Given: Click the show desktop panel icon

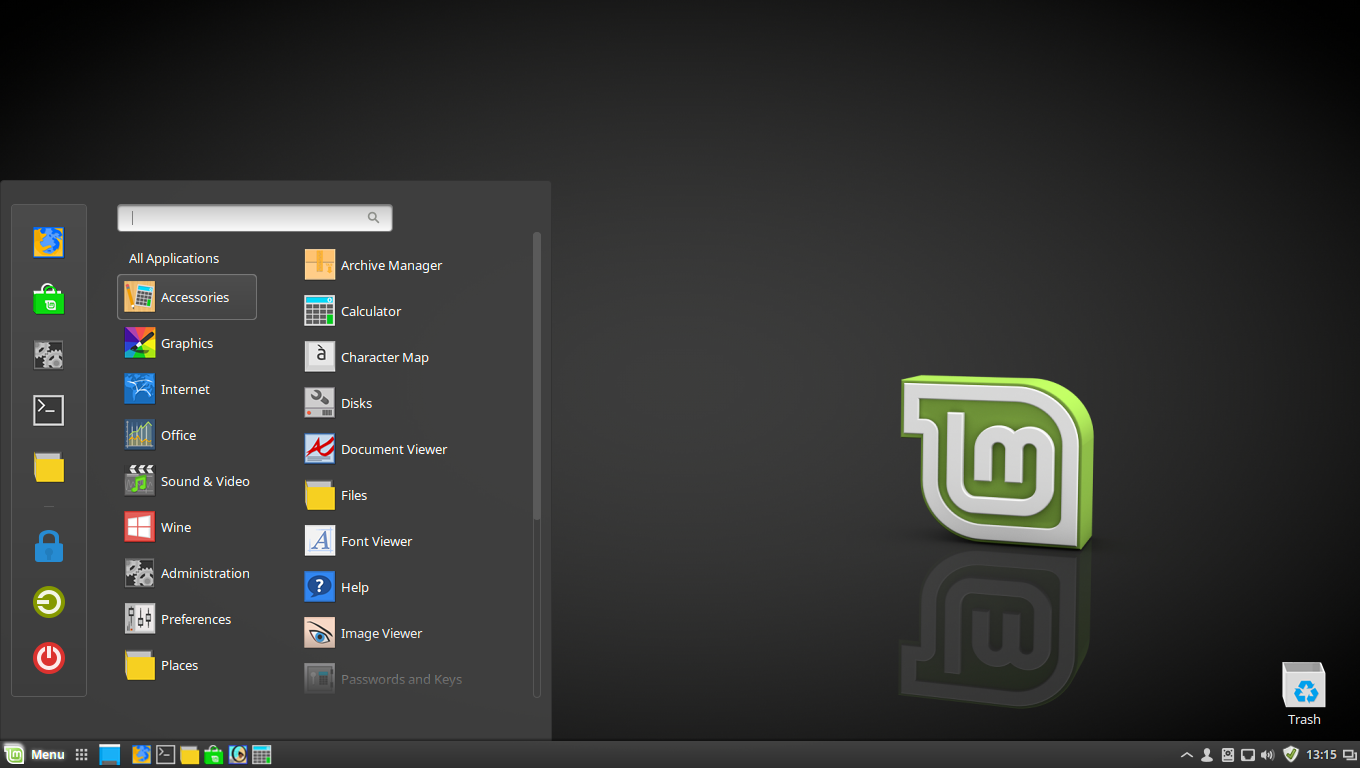Looking at the screenshot, I should pyautogui.click(x=110, y=755).
